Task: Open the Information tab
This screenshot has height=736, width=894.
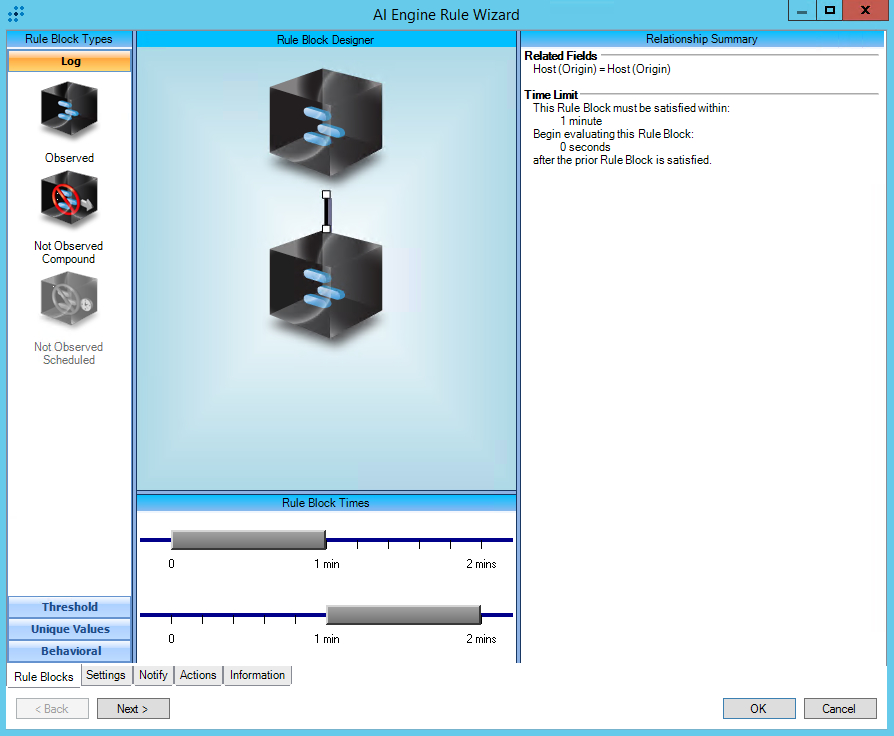Action: tap(257, 675)
